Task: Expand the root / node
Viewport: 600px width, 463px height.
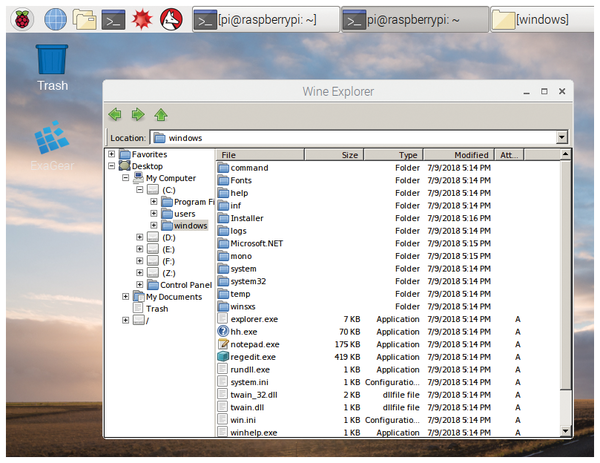Action: (x=126, y=320)
